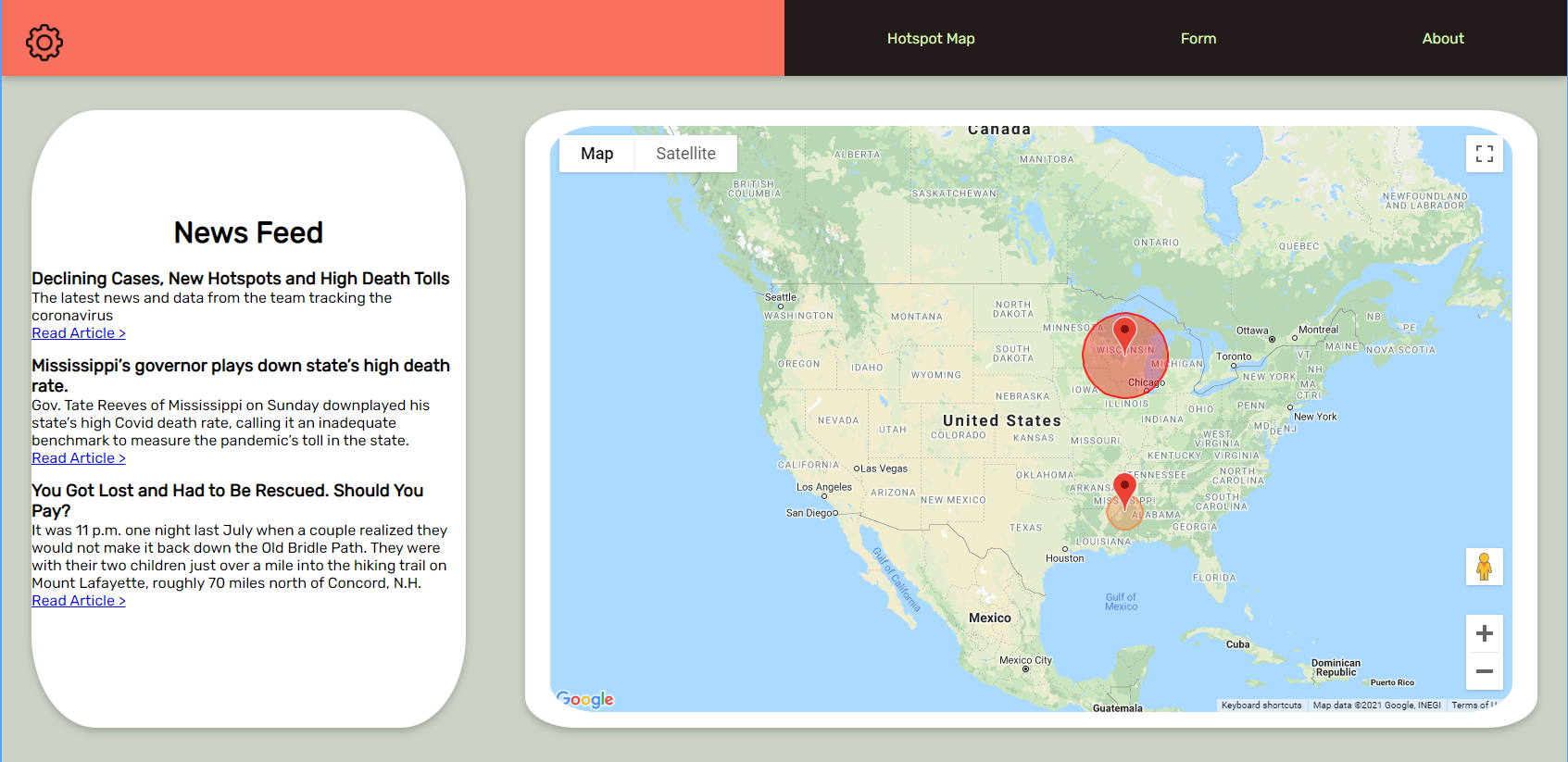
Task: Click the 'Map data ©2021 Google, INEGI' text
Action: 1376,706
